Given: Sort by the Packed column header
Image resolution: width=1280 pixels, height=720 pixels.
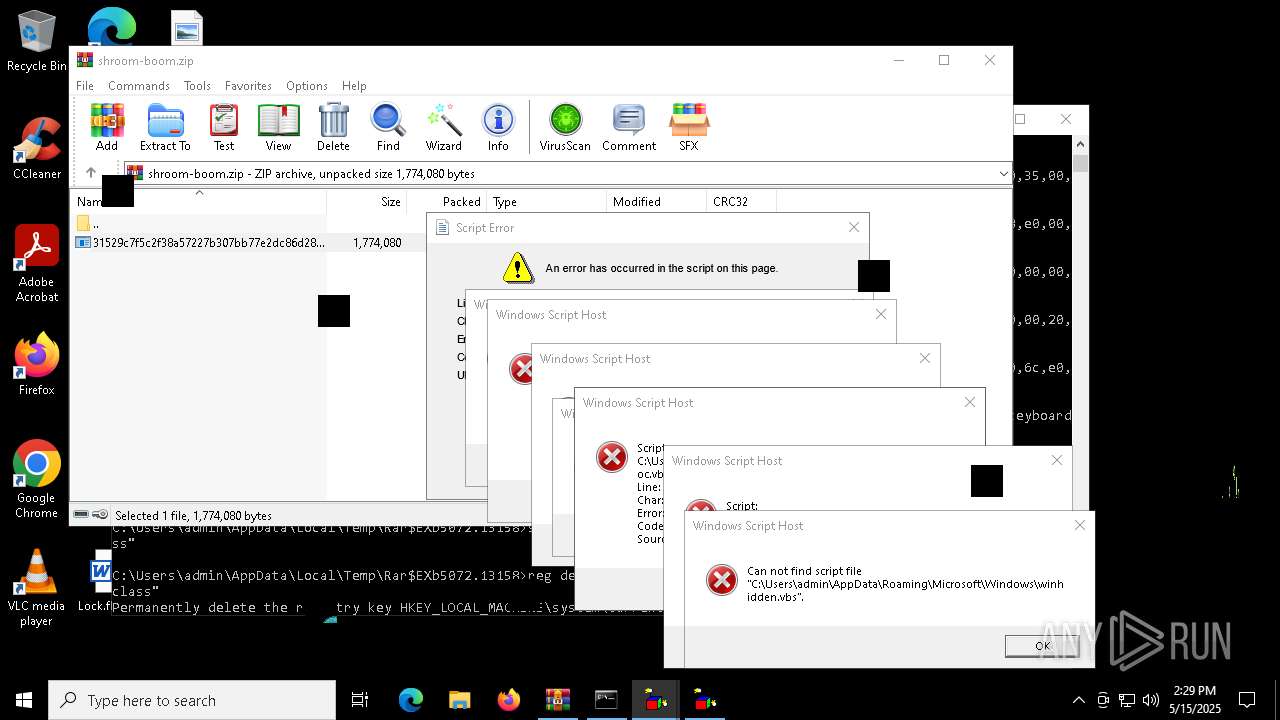Looking at the screenshot, I should (446, 202).
